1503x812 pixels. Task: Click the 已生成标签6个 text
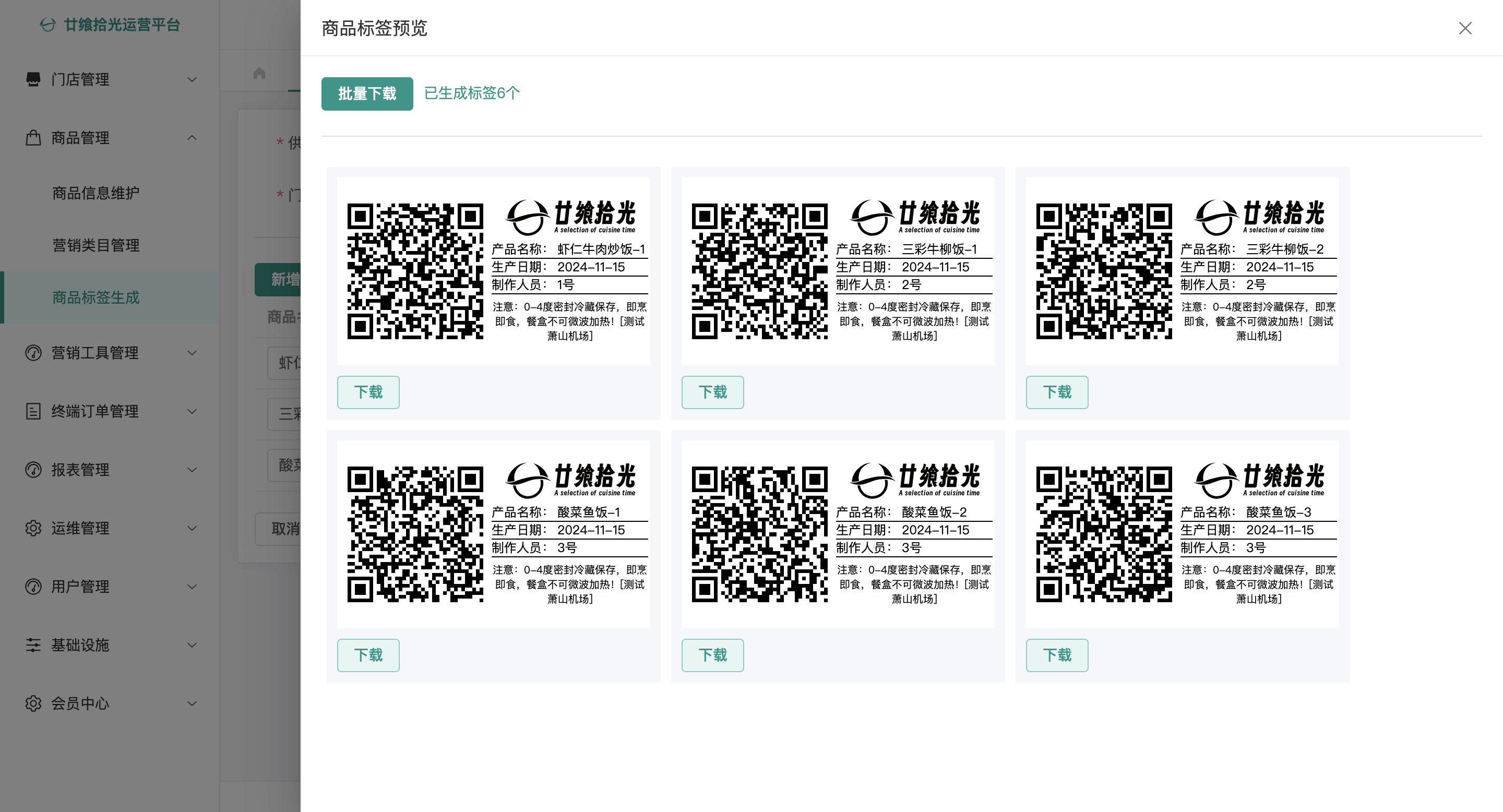pos(471,93)
